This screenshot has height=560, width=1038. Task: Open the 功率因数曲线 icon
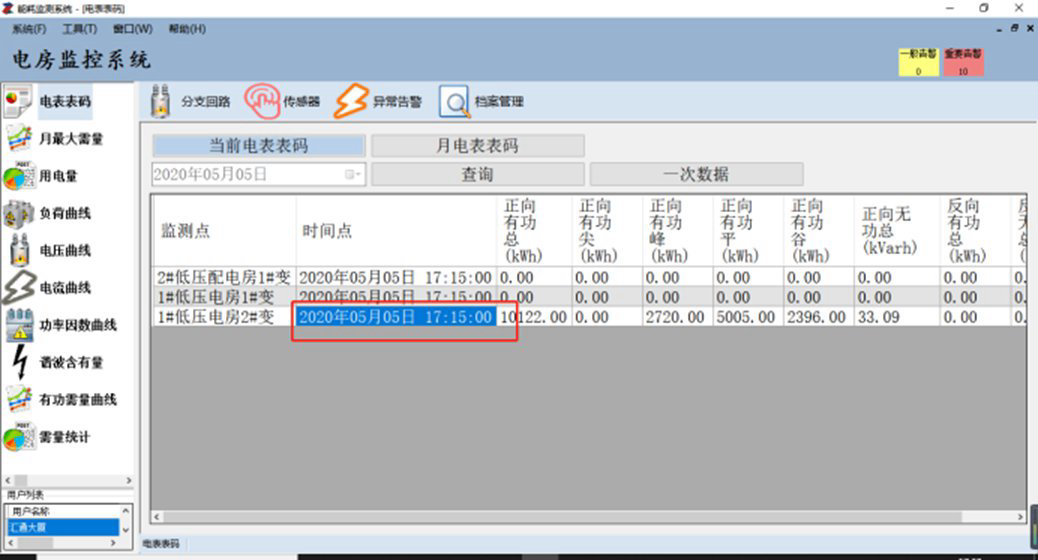click(x=19, y=325)
